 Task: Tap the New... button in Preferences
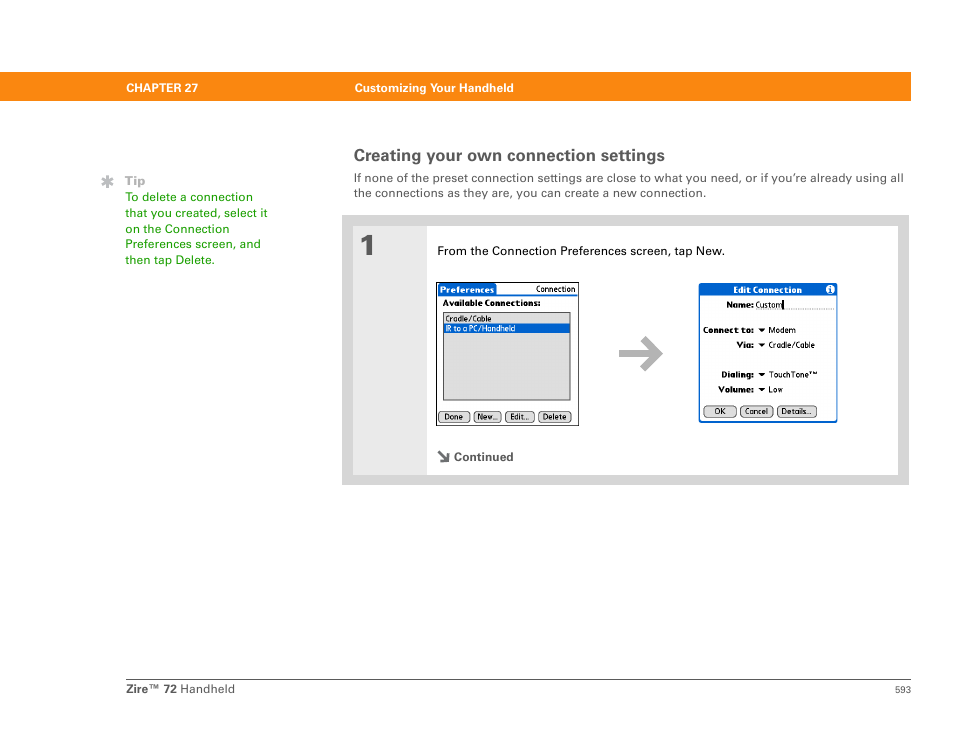pos(487,417)
